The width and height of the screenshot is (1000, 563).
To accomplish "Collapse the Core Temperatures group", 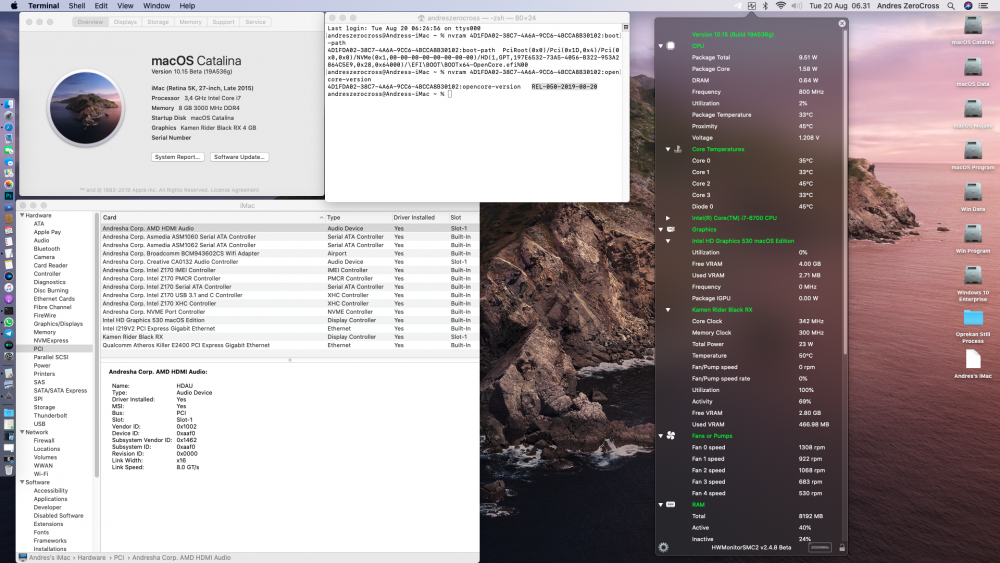I will [x=668, y=149].
